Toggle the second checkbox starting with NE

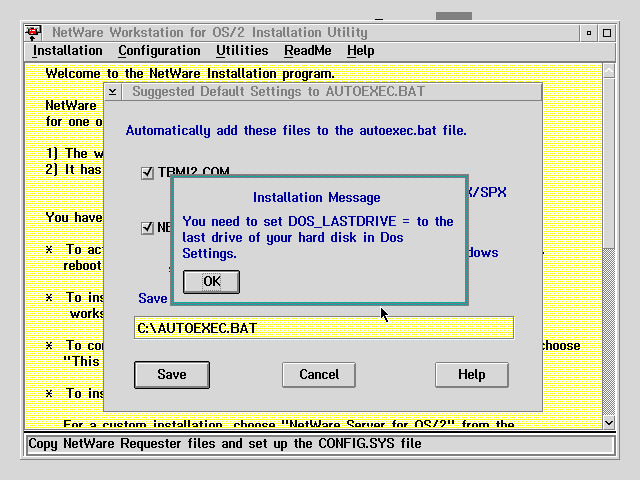(x=147, y=228)
